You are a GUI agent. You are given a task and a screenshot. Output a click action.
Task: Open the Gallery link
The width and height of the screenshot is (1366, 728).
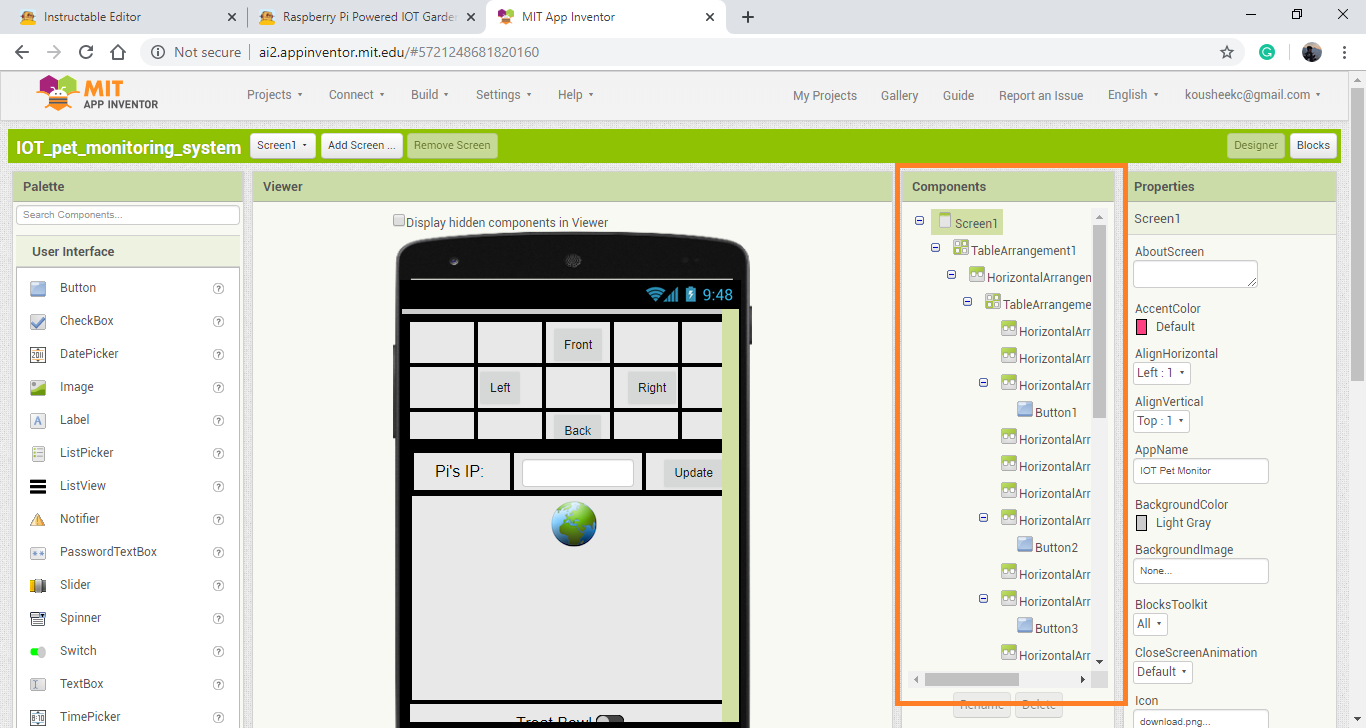coord(900,96)
